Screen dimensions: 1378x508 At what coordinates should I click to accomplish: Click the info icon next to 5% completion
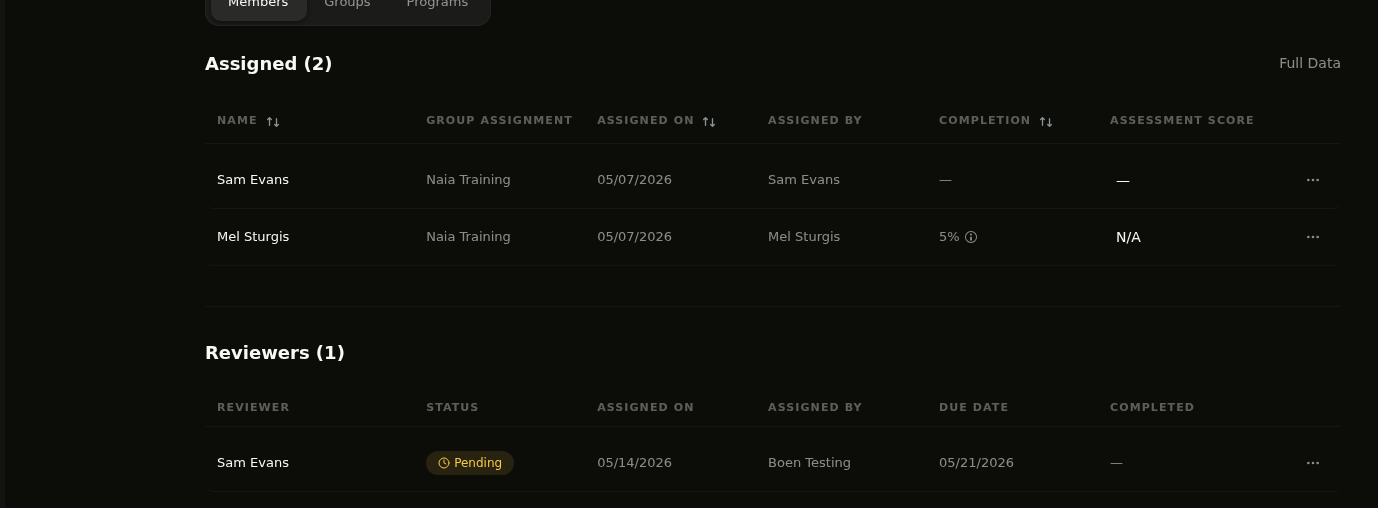pyautogui.click(x=971, y=237)
